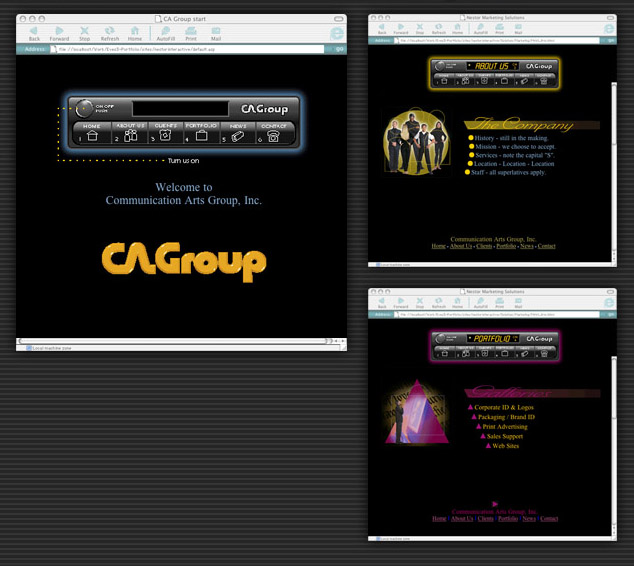
Task: Click the pink triangle image in Portfolio window
Action: point(416,412)
